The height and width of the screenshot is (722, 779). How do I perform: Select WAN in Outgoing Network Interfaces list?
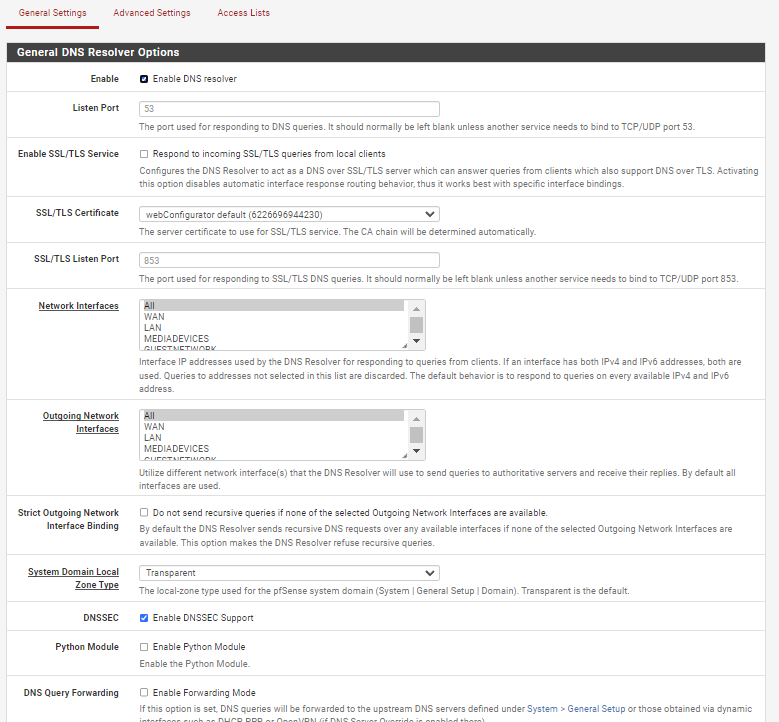pyautogui.click(x=273, y=426)
